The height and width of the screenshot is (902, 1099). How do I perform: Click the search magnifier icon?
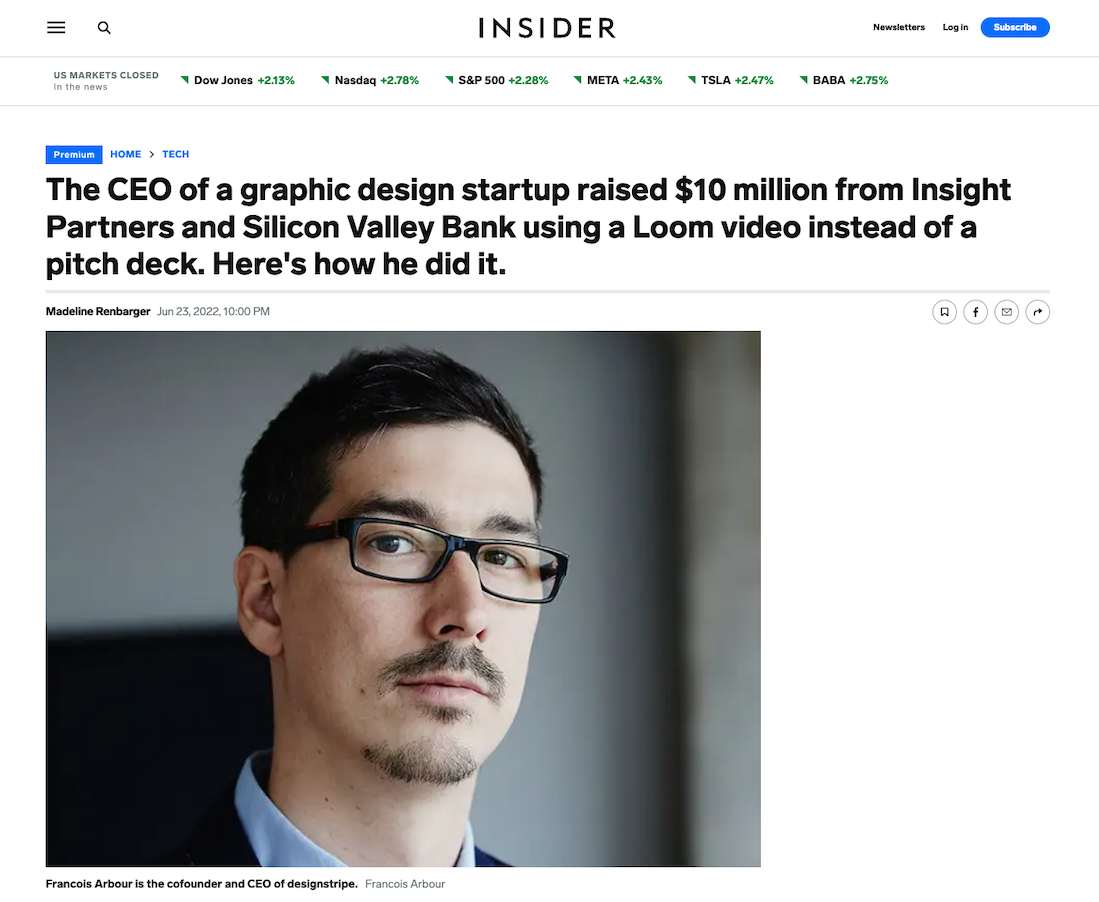(104, 28)
